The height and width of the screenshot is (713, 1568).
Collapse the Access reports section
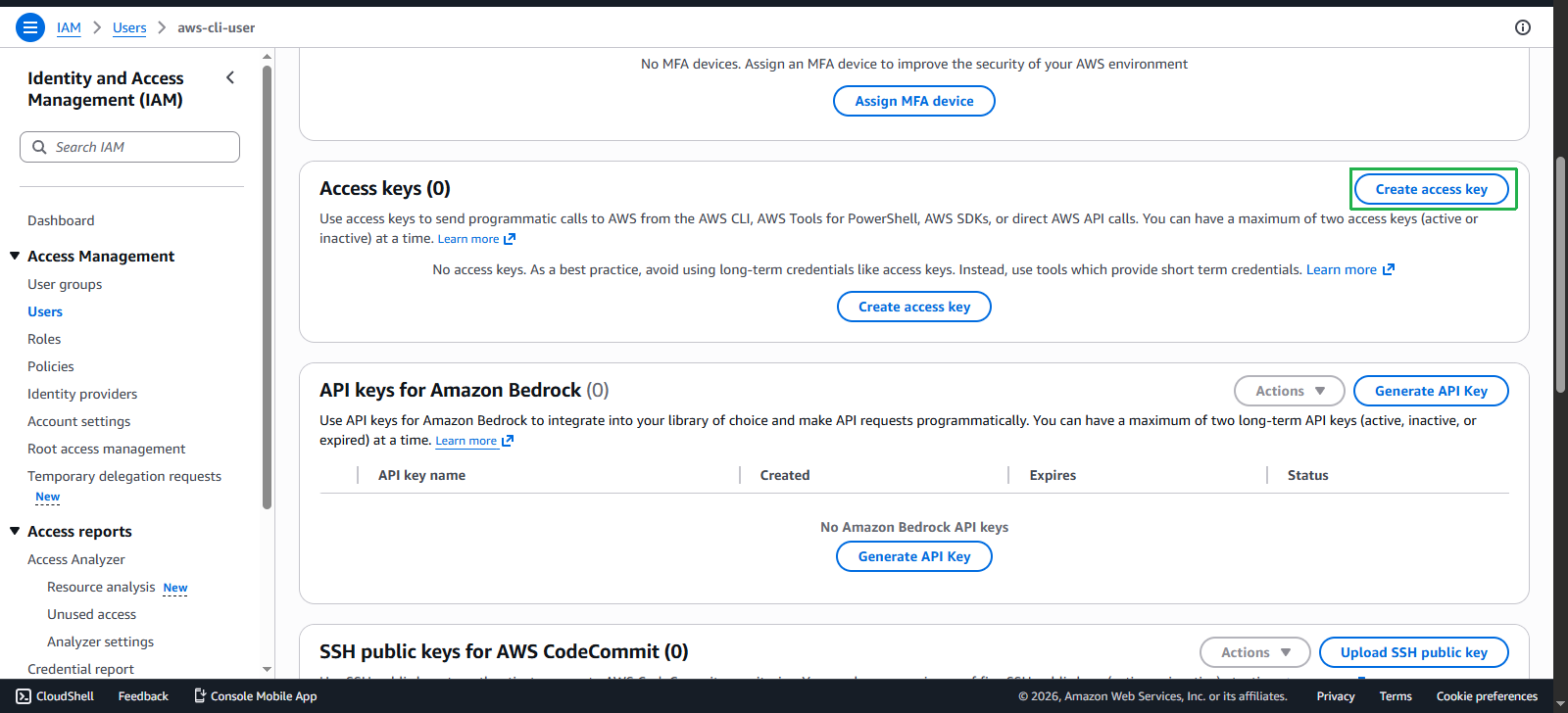[x=15, y=531]
